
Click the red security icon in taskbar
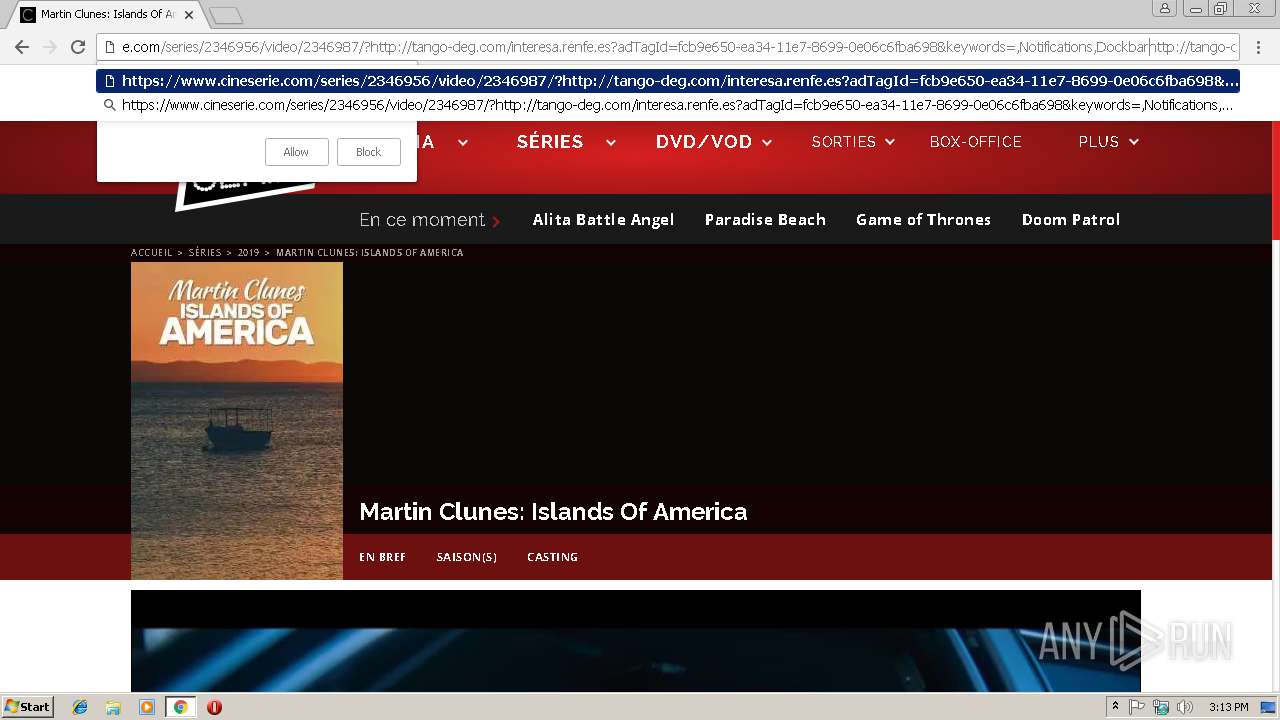click(214, 707)
